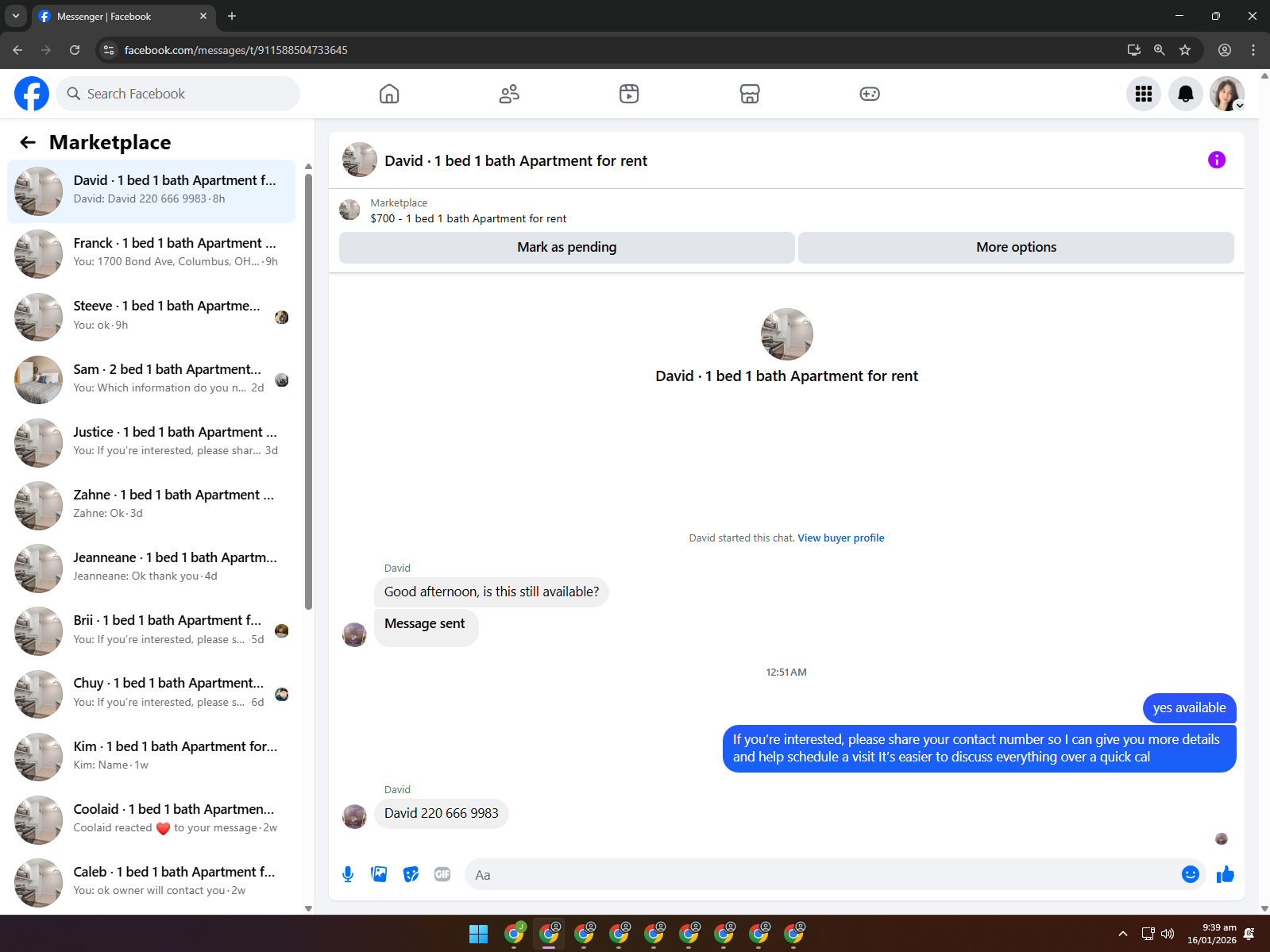Click the "yes available" message bubble
This screenshot has height=952, width=1270.
click(x=1189, y=707)
